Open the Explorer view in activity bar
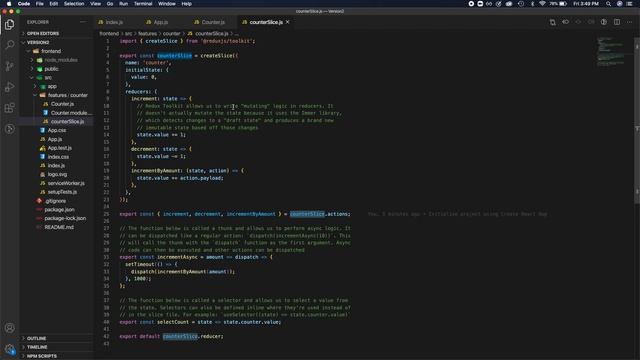Viewport: 640px width, 360px height. [9, 24]
